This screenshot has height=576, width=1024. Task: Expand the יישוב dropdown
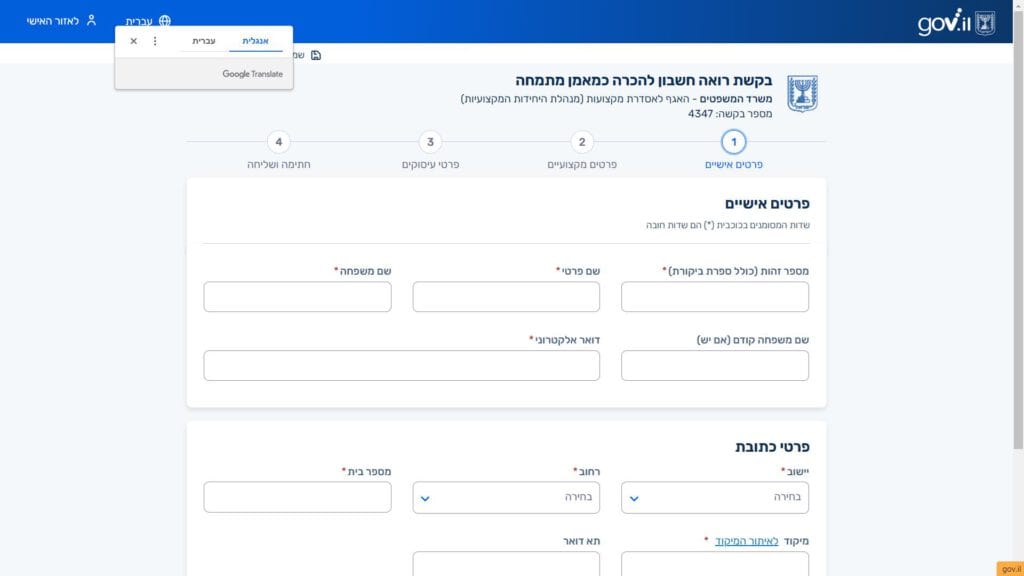coord(714,497)
